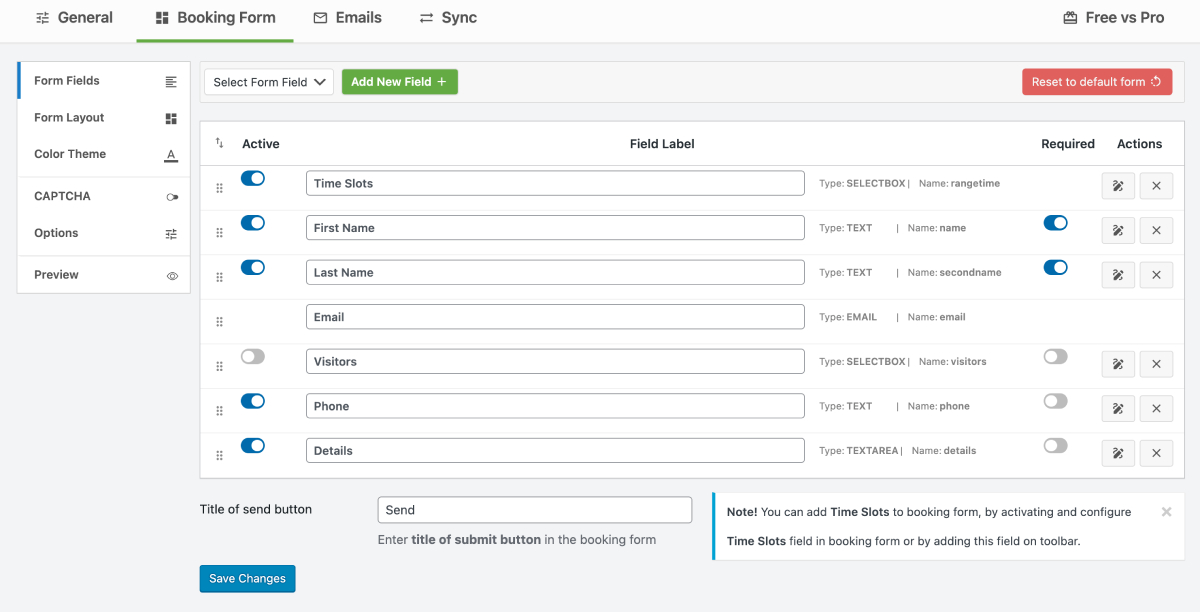
Task: Open Preview in sidebar
Action: pyautogui.click(x=104, y=275)
